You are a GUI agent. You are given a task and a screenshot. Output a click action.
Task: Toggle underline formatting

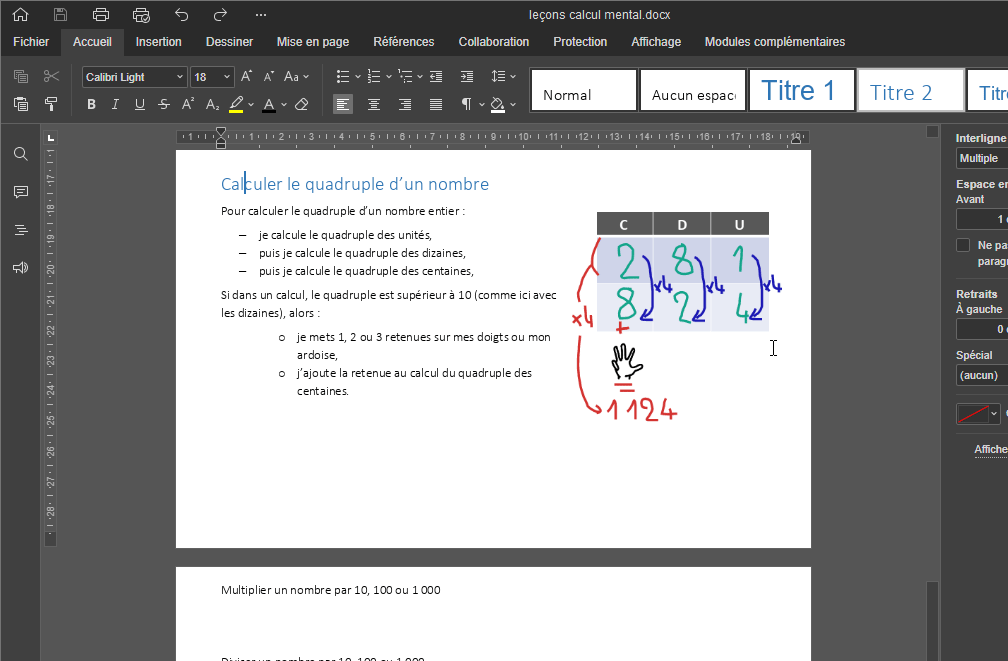[x=140, y=104]
